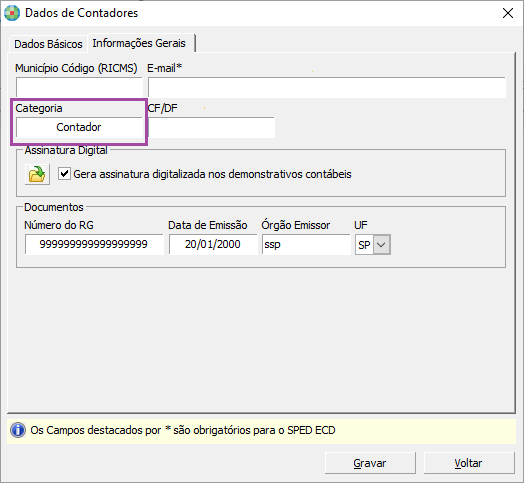Click the blue info icon in the notice bar

tap(18, 430)
